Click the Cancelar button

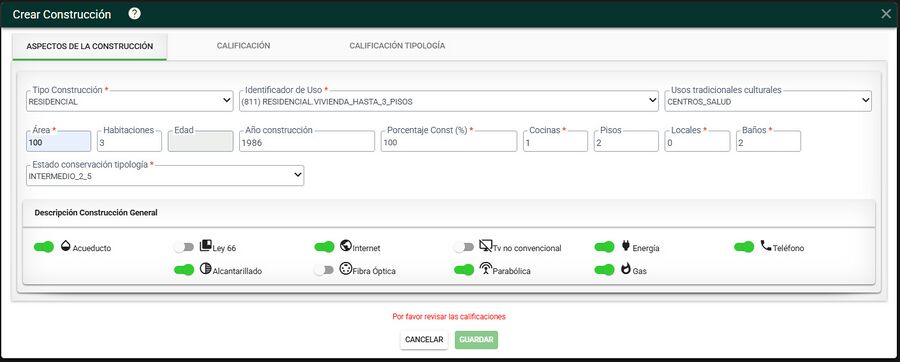tap(424, 340)
